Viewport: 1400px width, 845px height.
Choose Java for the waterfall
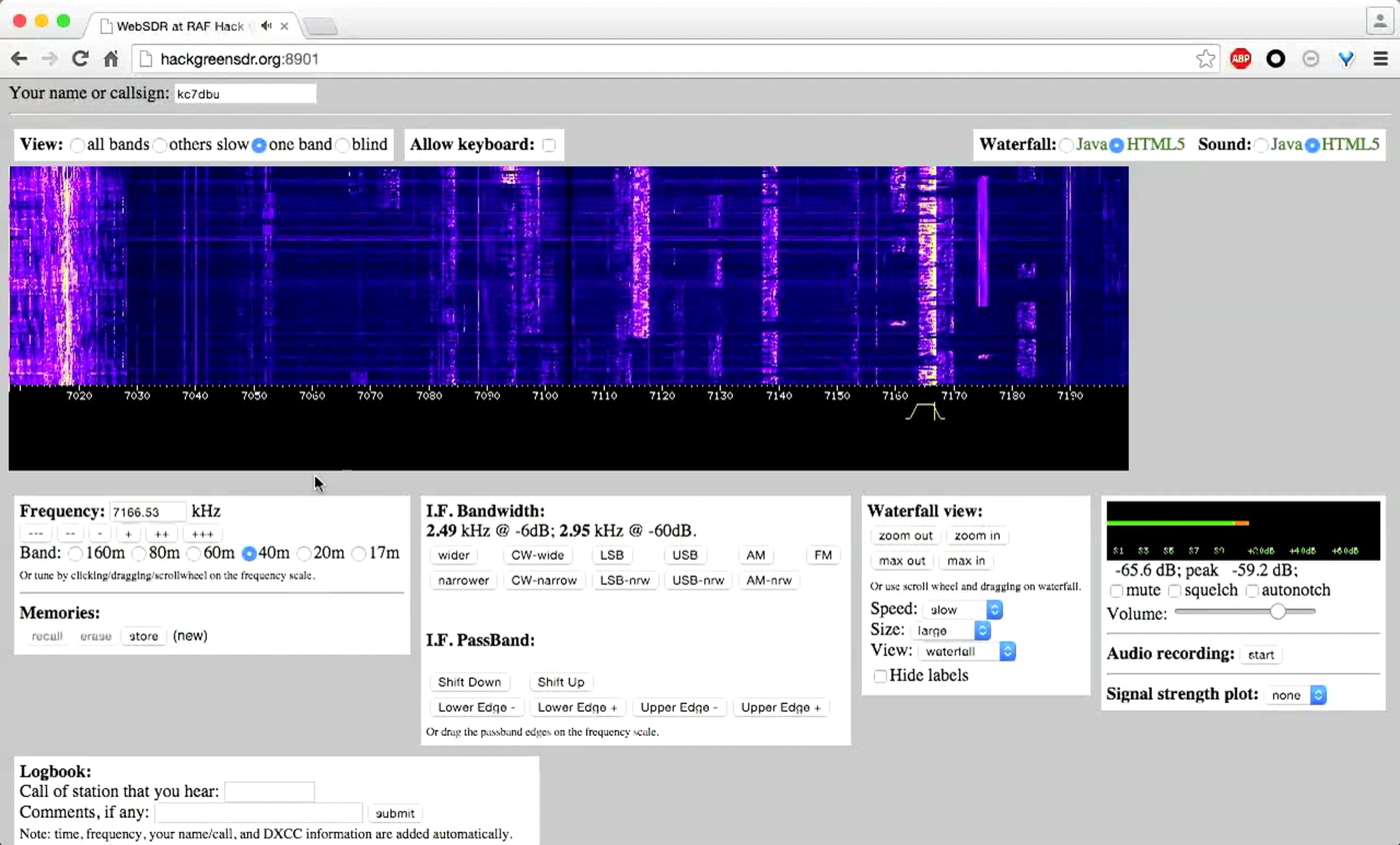pyautogui.click(x=1066, y=145)
